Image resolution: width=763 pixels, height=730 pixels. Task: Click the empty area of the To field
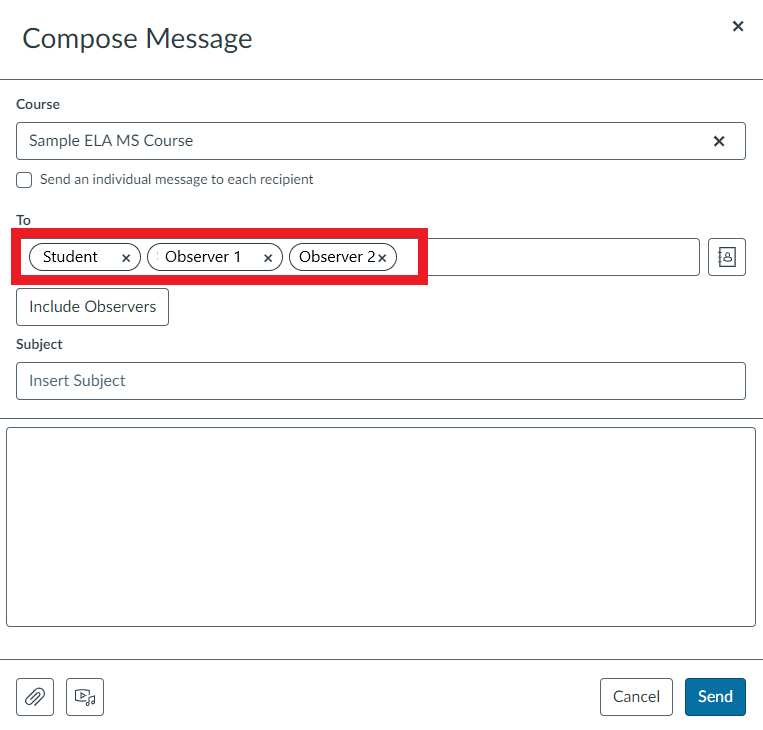[562, 257]
